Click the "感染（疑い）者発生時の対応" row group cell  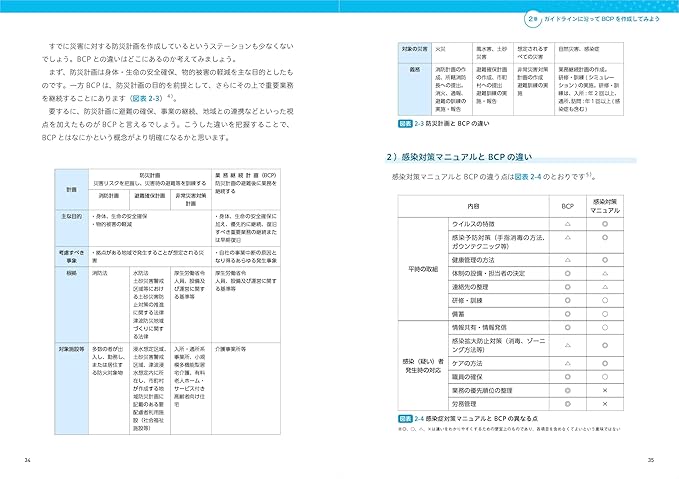click(x=423, y=366)
